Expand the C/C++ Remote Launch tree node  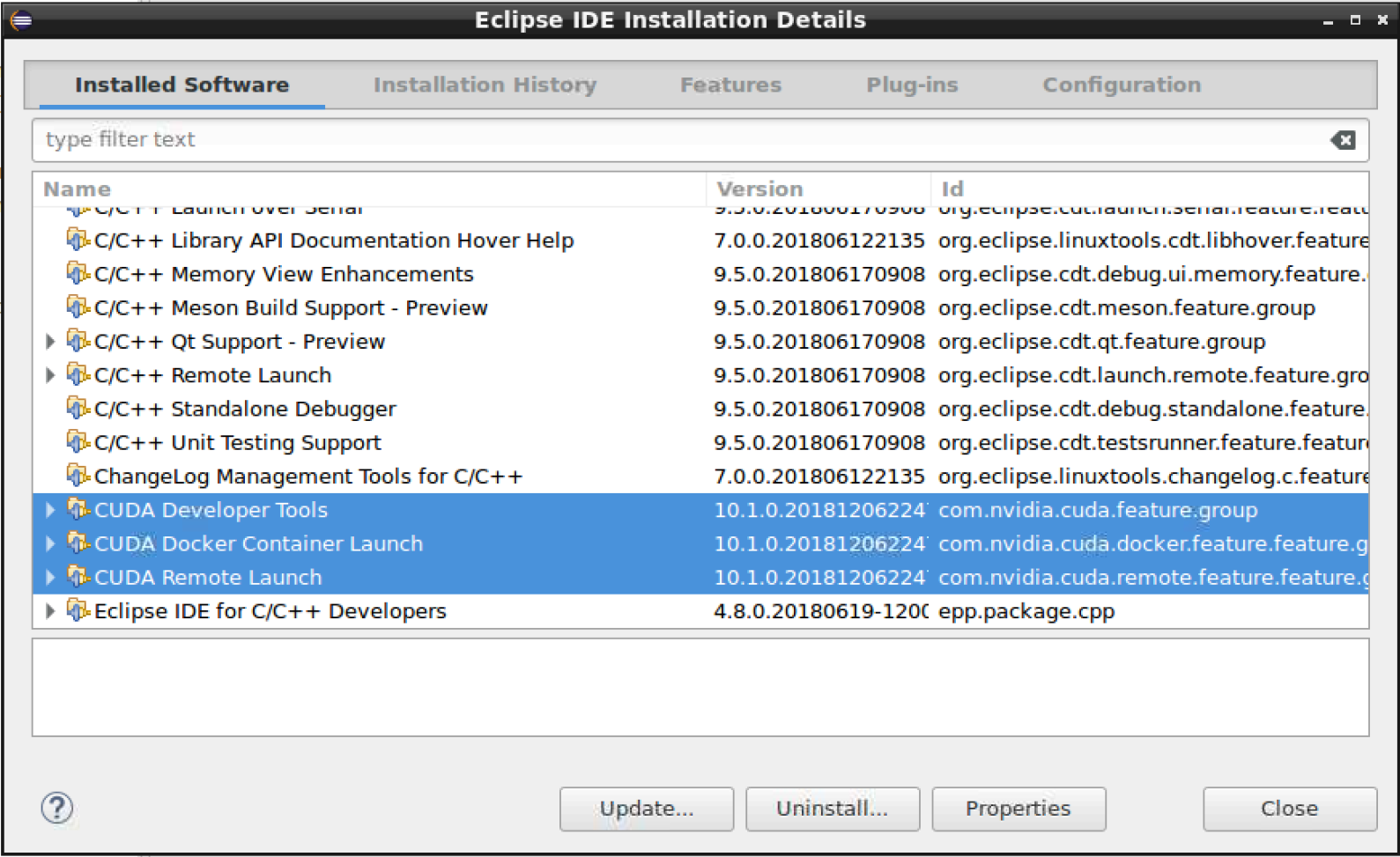click(50, 375)
